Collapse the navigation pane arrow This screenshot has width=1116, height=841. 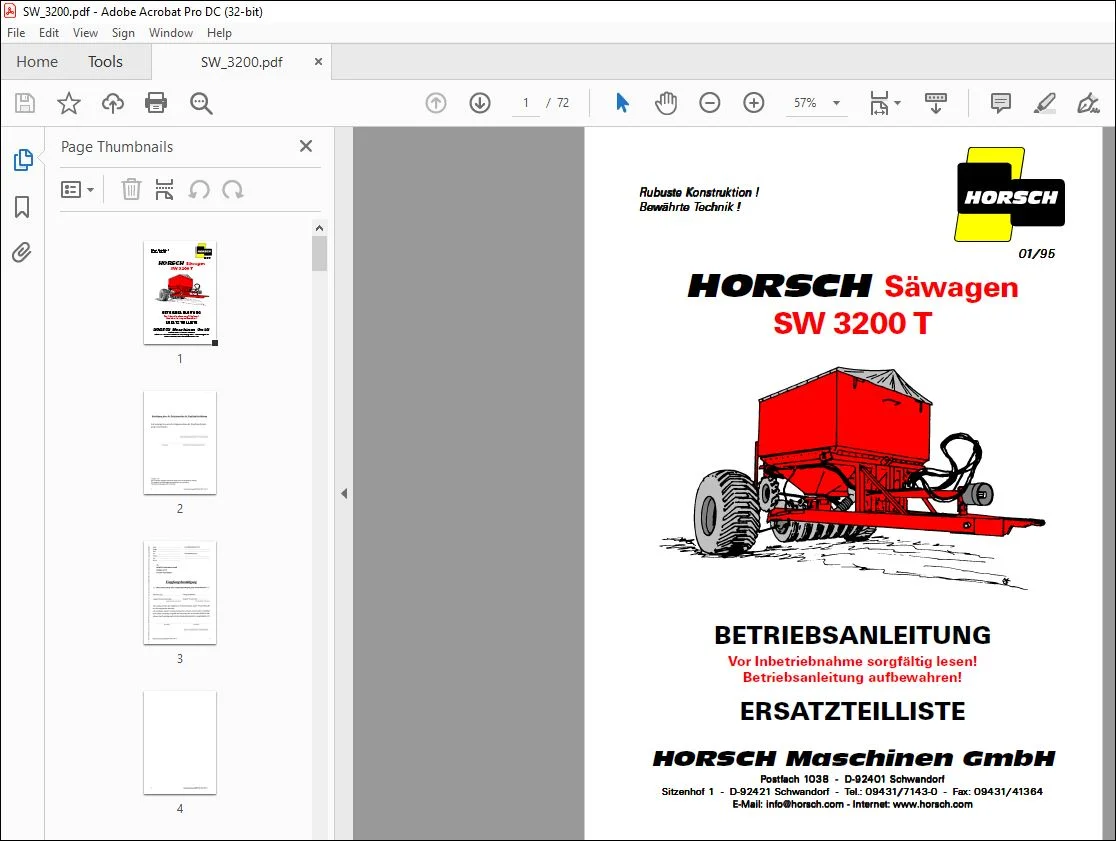pyautogui.click(x=344, y=493)
